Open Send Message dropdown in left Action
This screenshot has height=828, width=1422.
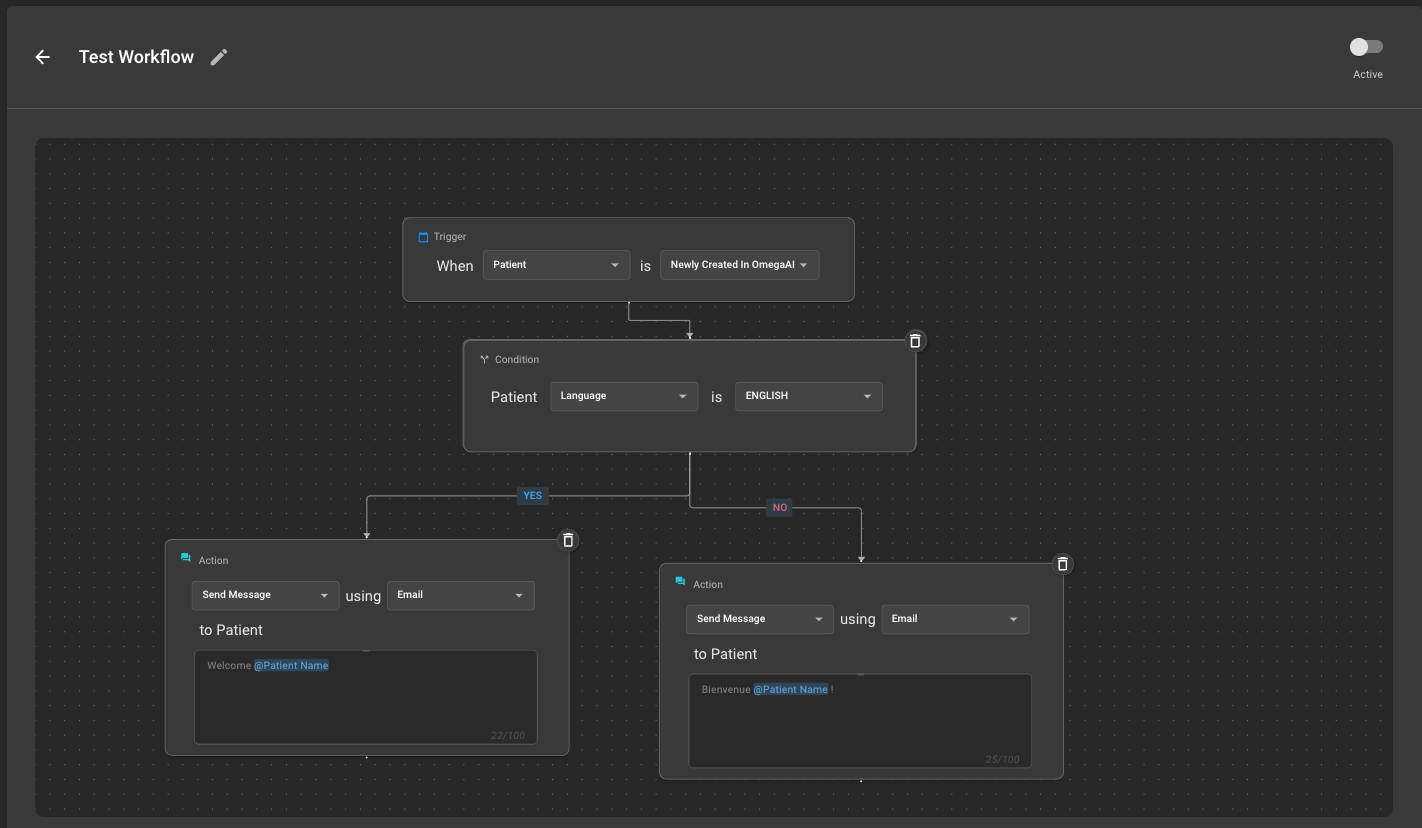(x=265, y=595)
